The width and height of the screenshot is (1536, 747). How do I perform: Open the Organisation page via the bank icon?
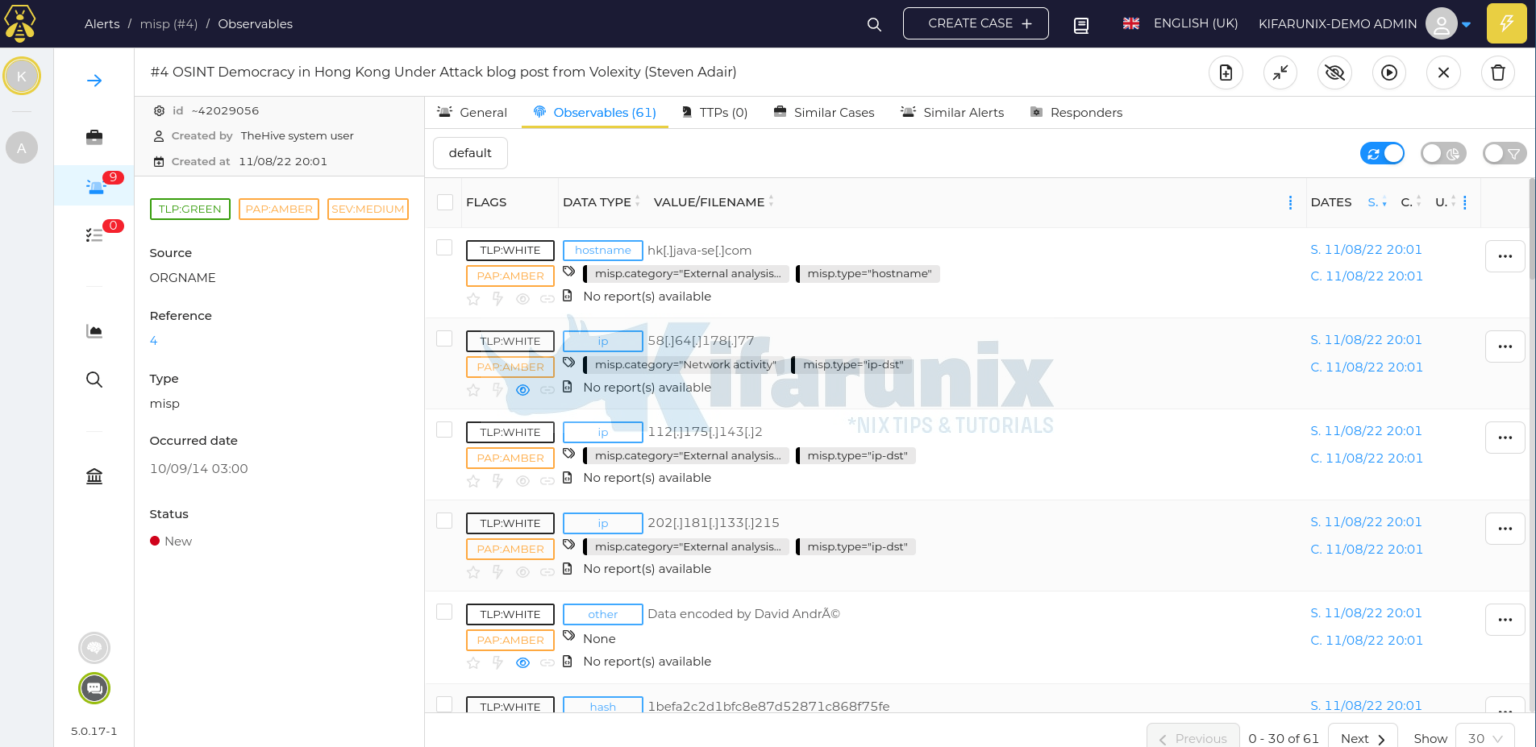tap(93, 476)
